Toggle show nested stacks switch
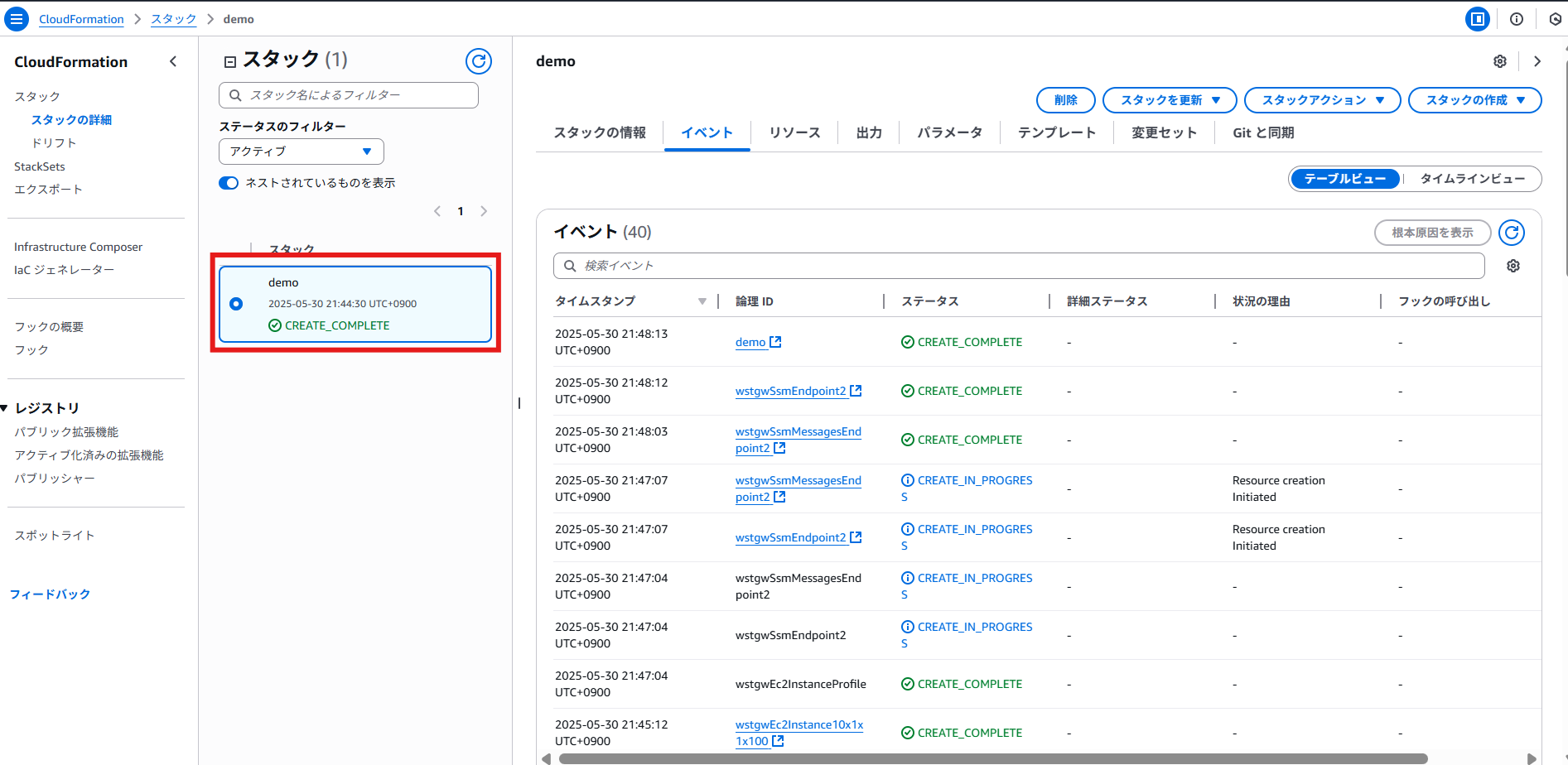 tap(229, 183)
